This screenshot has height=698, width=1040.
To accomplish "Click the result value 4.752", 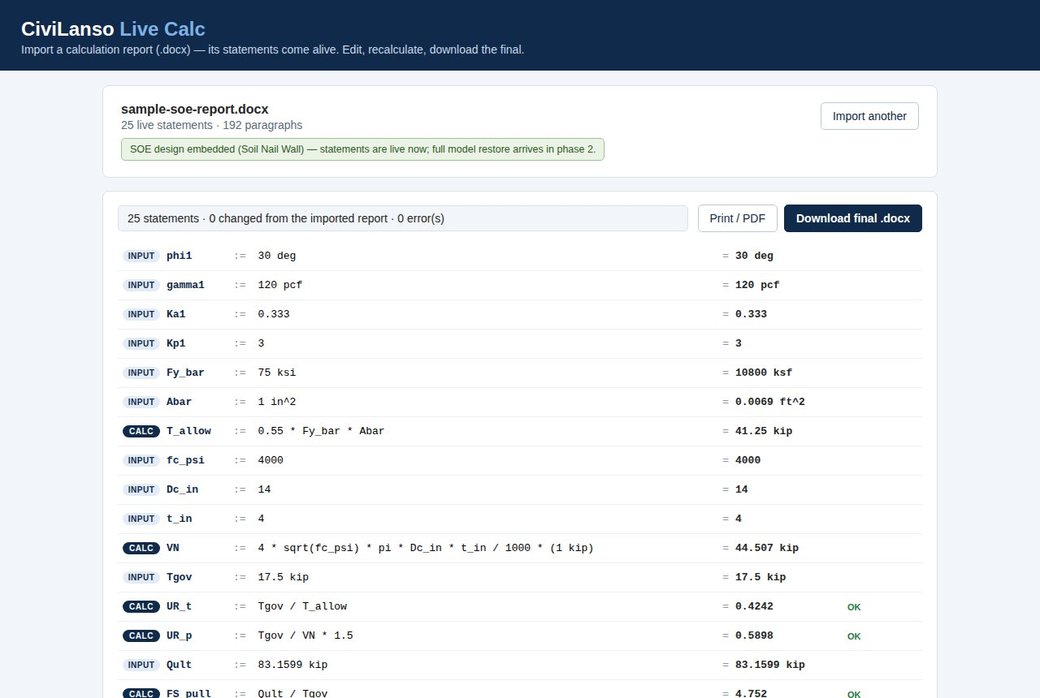I will (x=751, y=693).
